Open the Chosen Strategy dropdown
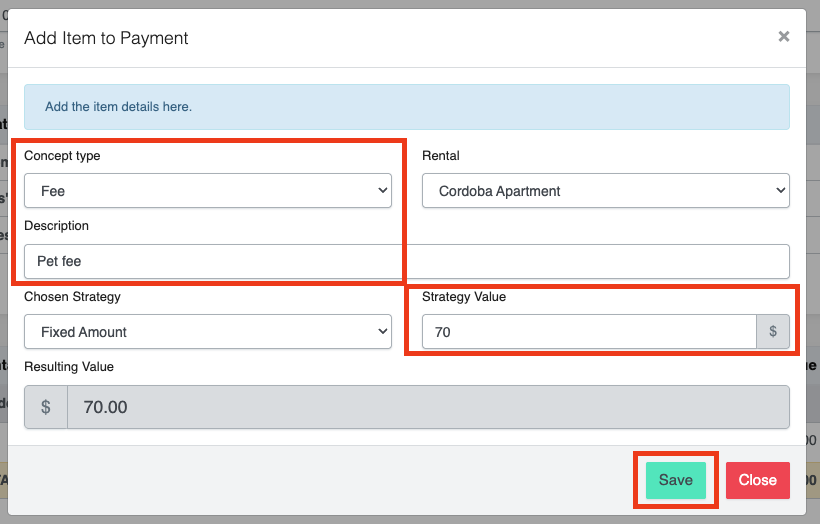Image resolution: width=820 pixels, height=524 pixels. pyautogui.click(x=207, y=332)
